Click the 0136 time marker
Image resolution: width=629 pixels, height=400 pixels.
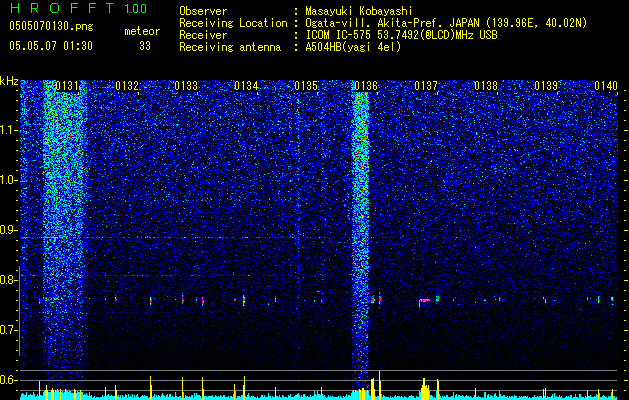(x=366, y=85)
